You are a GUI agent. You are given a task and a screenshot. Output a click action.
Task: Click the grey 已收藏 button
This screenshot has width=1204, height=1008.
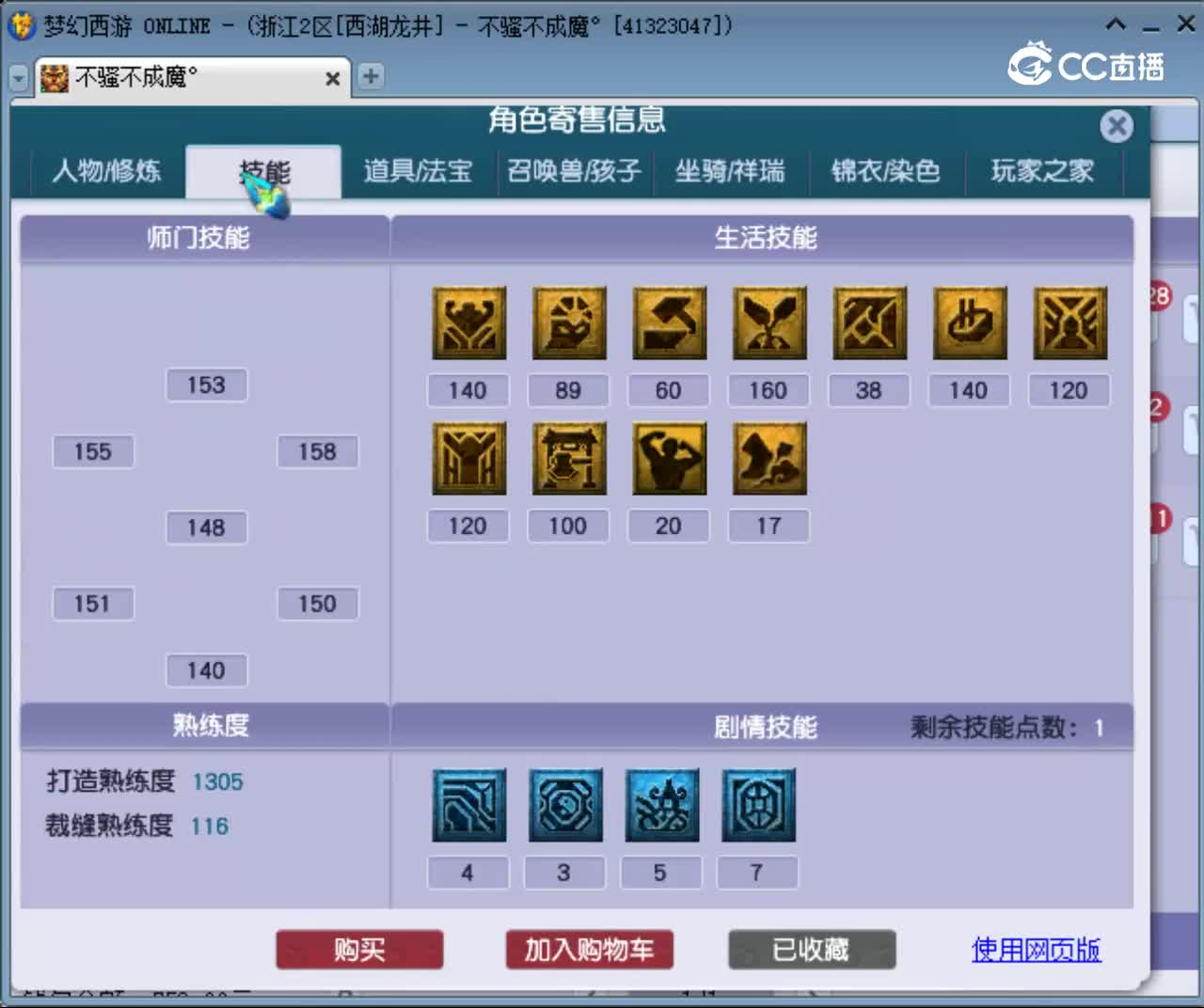812,950
